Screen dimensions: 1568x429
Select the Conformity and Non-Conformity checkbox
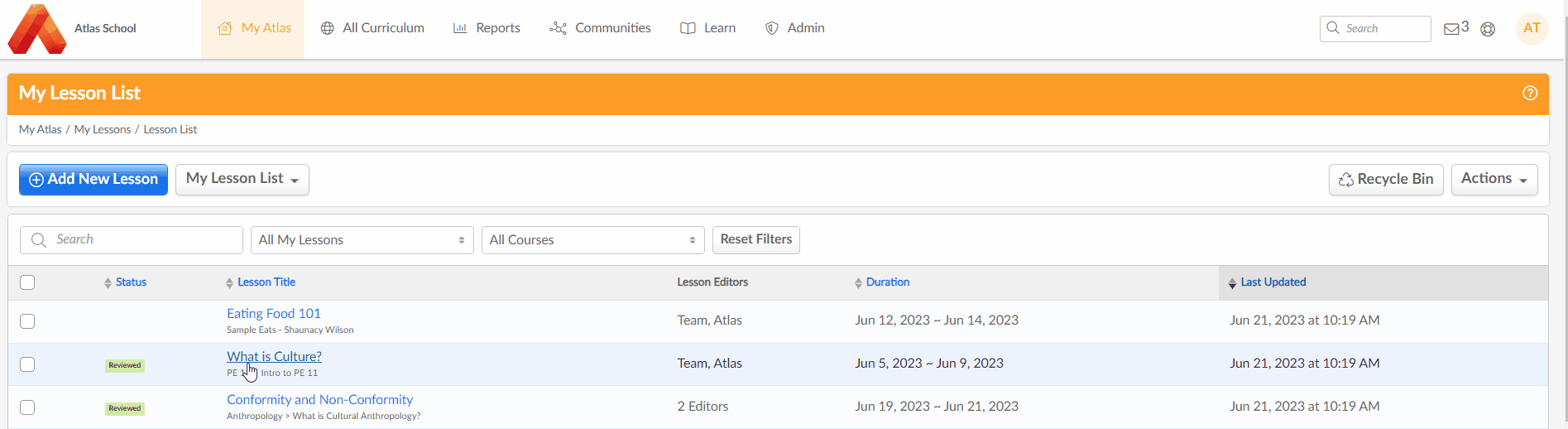(x=27, y=407)
